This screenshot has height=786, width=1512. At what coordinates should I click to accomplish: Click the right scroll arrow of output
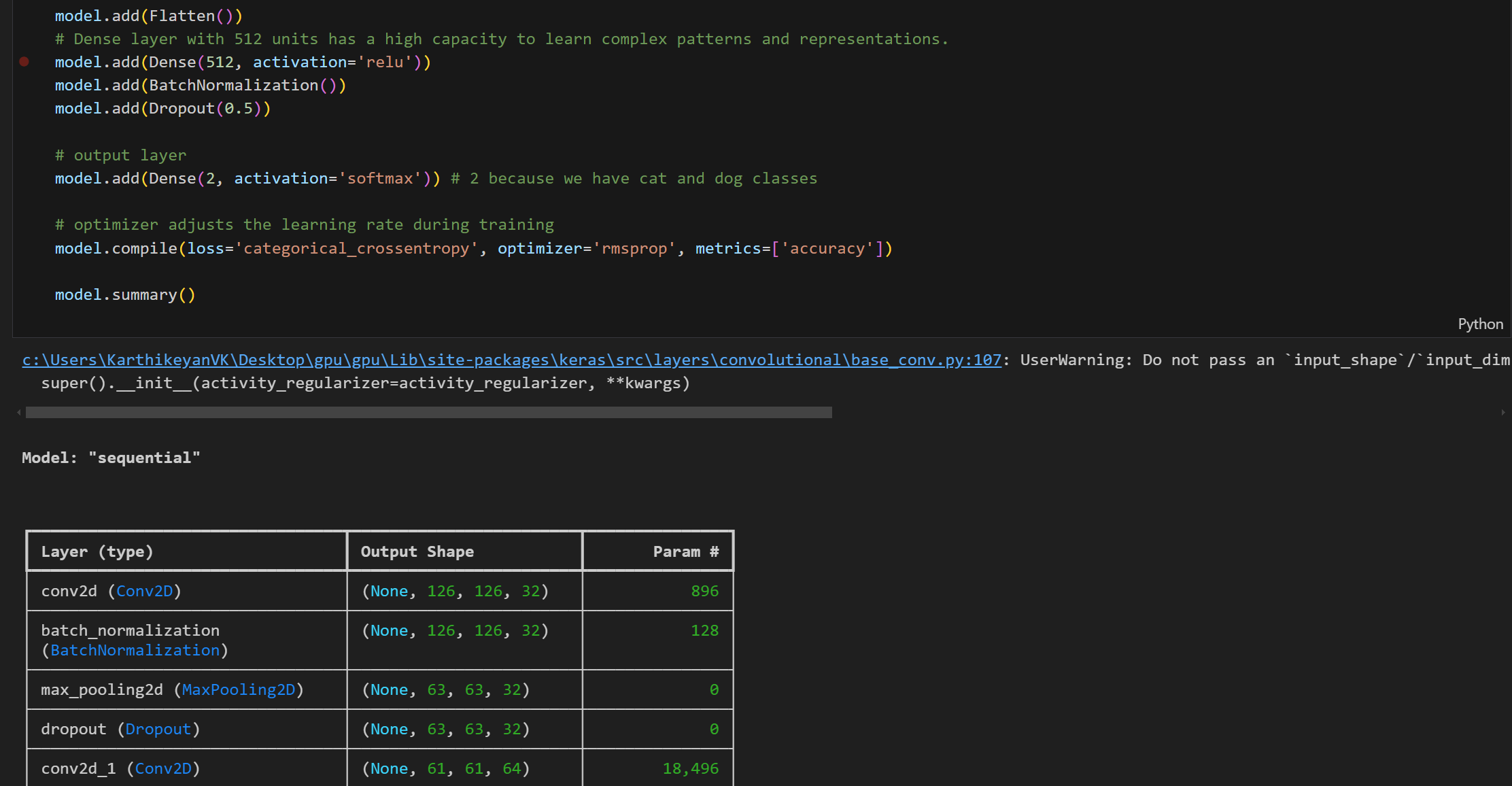(x=1502, y=413)
